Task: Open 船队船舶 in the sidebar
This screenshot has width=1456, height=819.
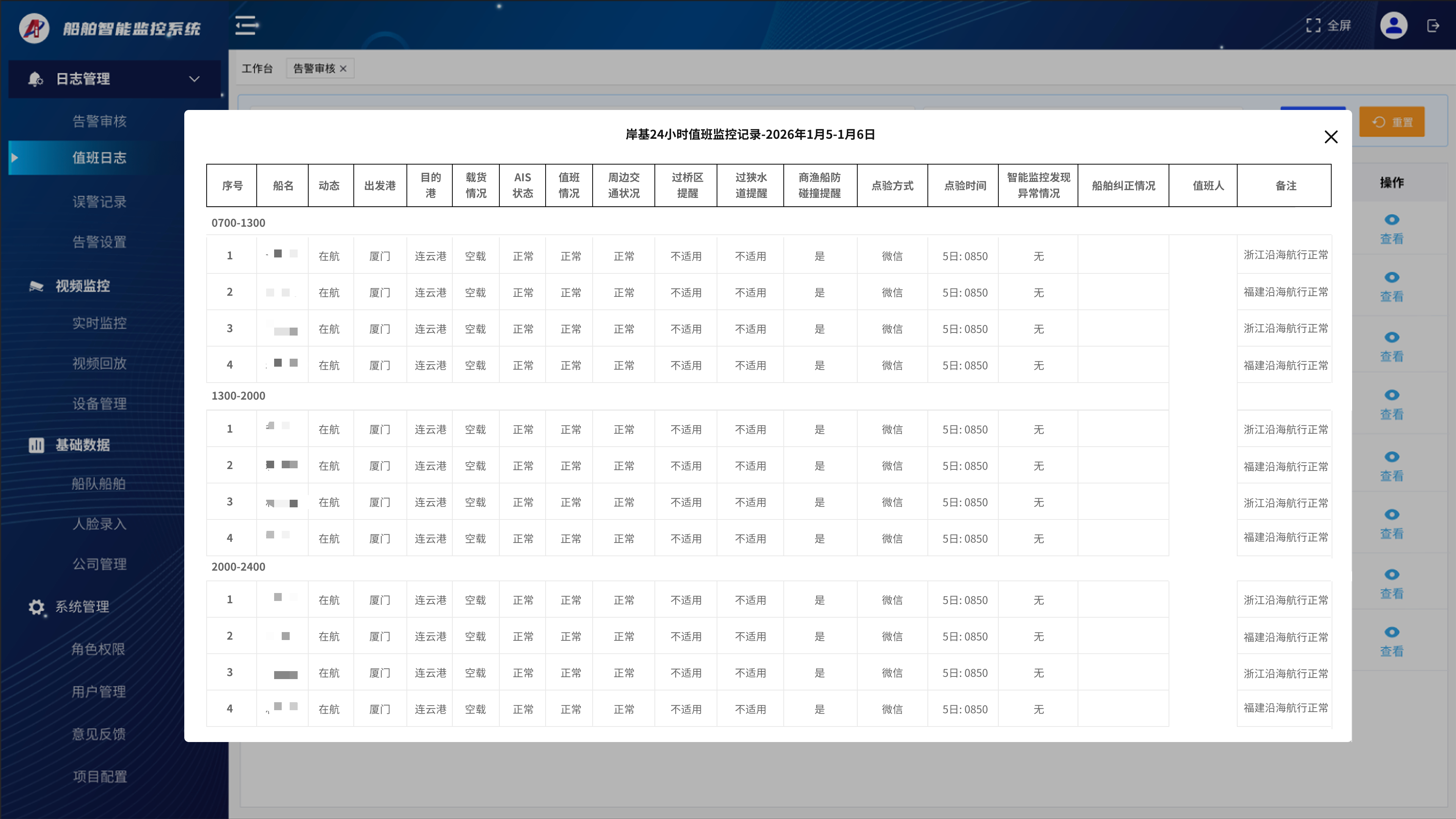Action: coord(99,484)
